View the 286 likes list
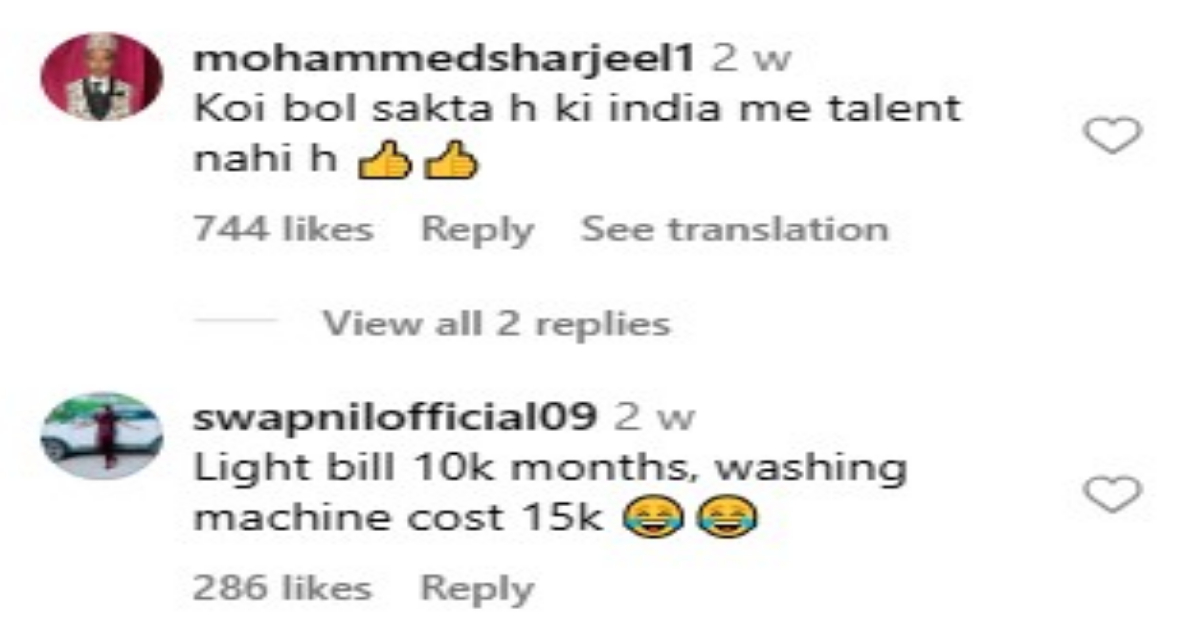 click(282, 588)
